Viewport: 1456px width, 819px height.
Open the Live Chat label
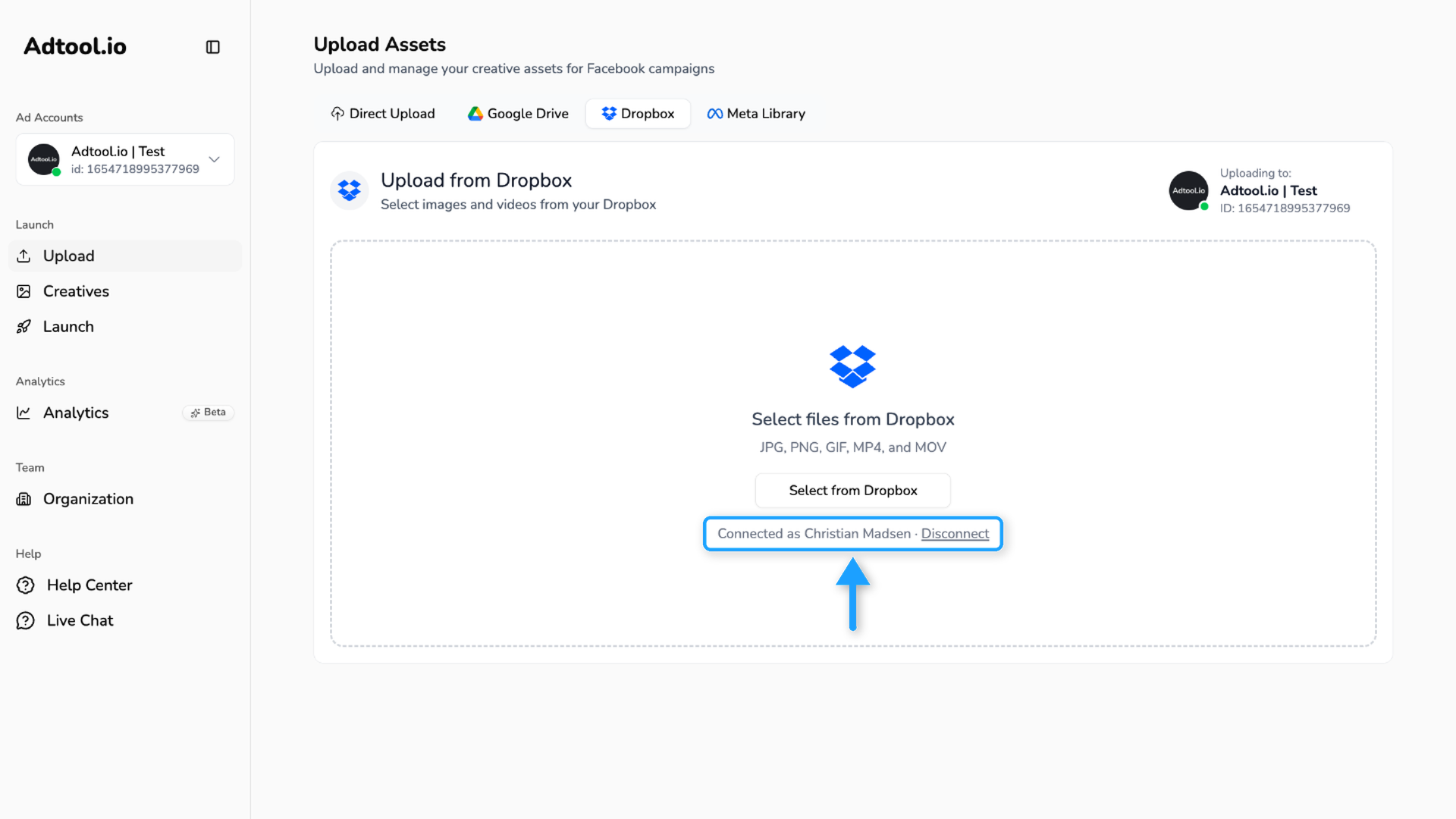tap(80, 620)
